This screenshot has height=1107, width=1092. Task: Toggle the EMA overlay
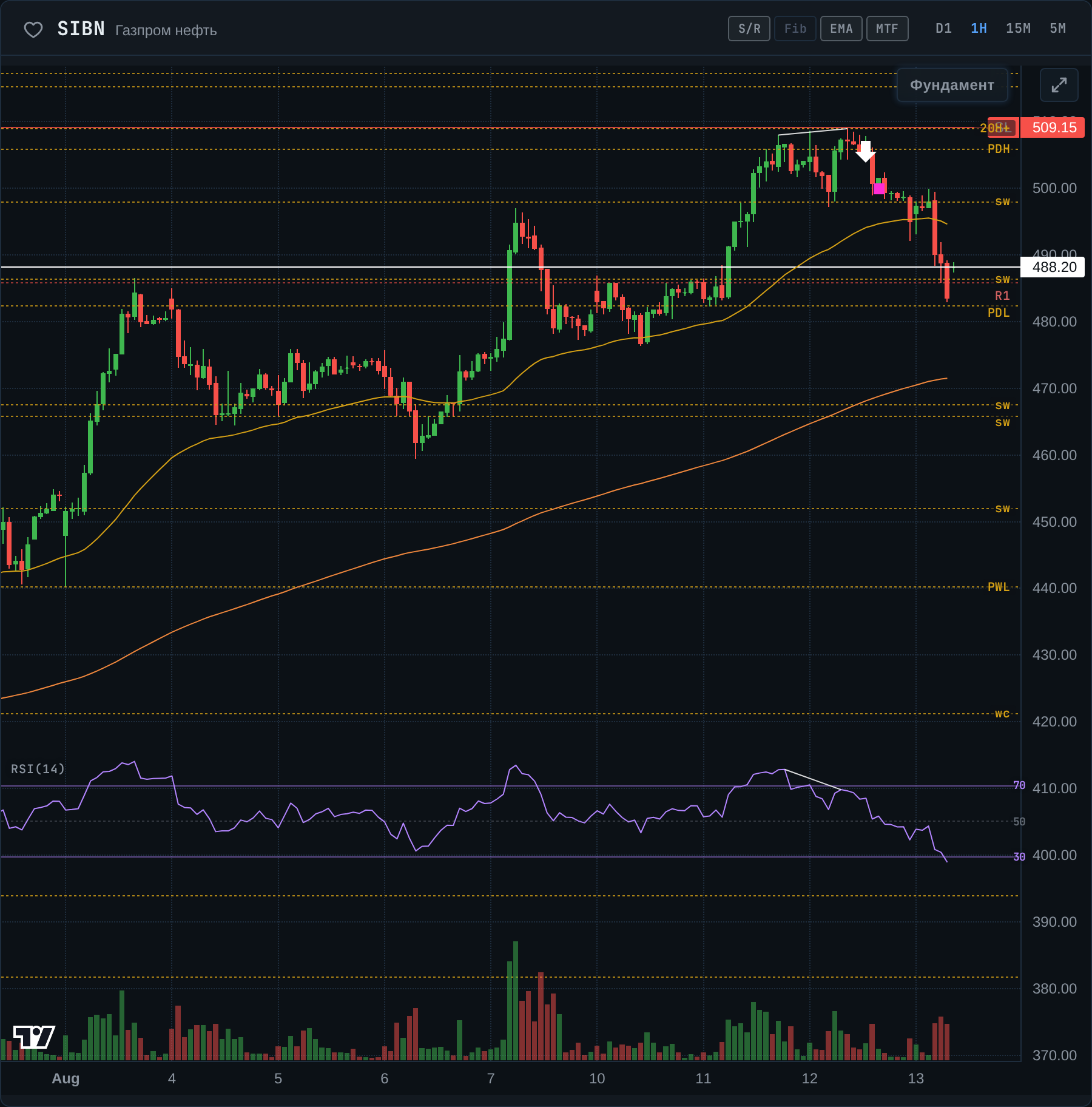coord(841,29)
